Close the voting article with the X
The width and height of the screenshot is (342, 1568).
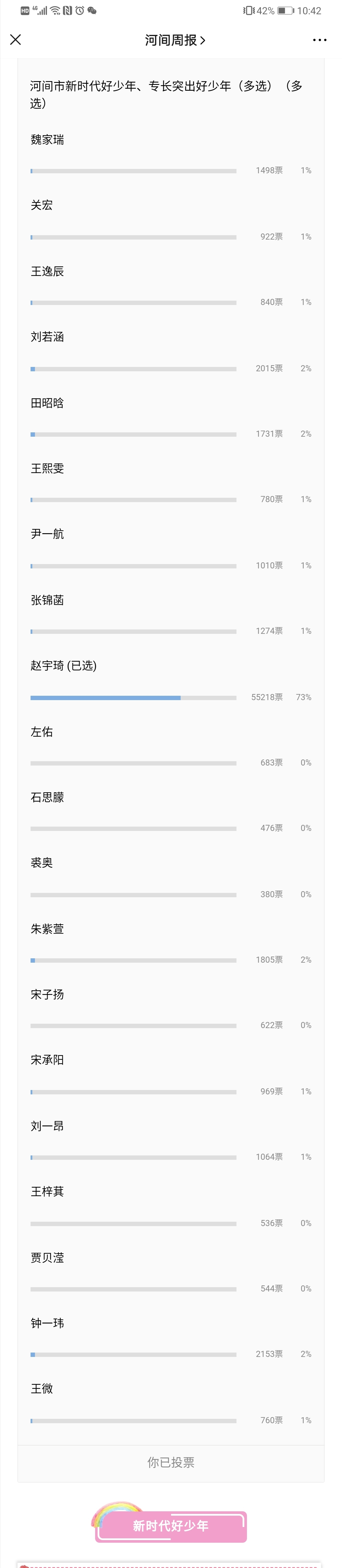tap(15, 40)
